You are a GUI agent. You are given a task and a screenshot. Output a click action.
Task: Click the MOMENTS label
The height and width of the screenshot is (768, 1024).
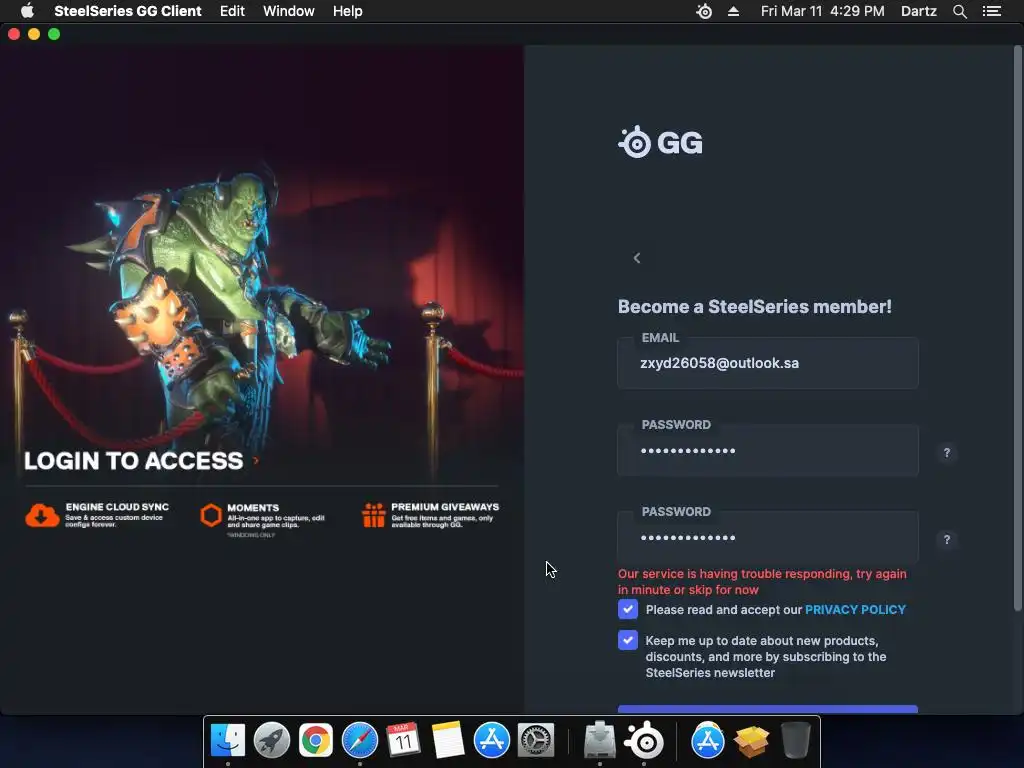tap(253, 507)
